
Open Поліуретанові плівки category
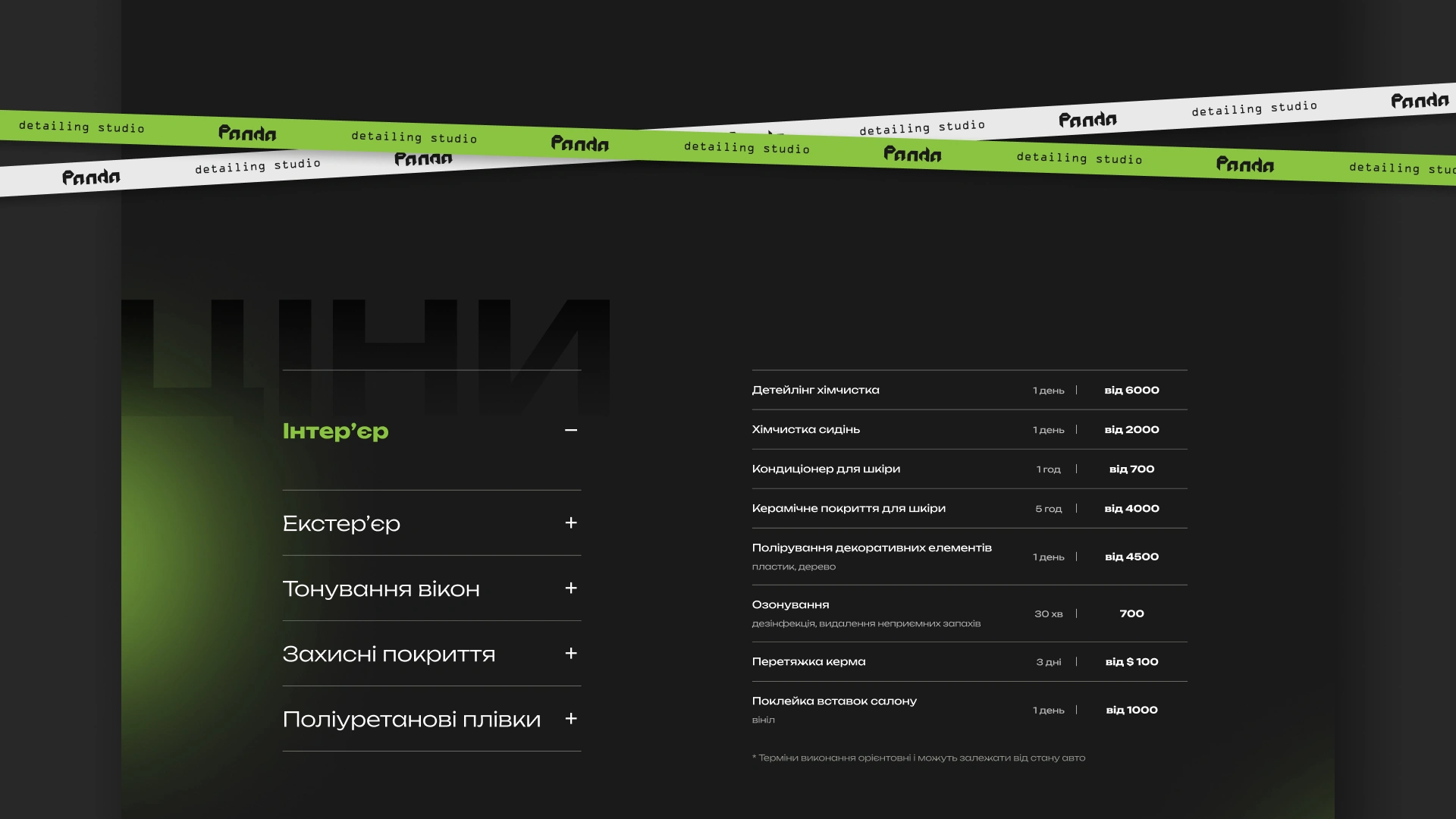(411, 720)
